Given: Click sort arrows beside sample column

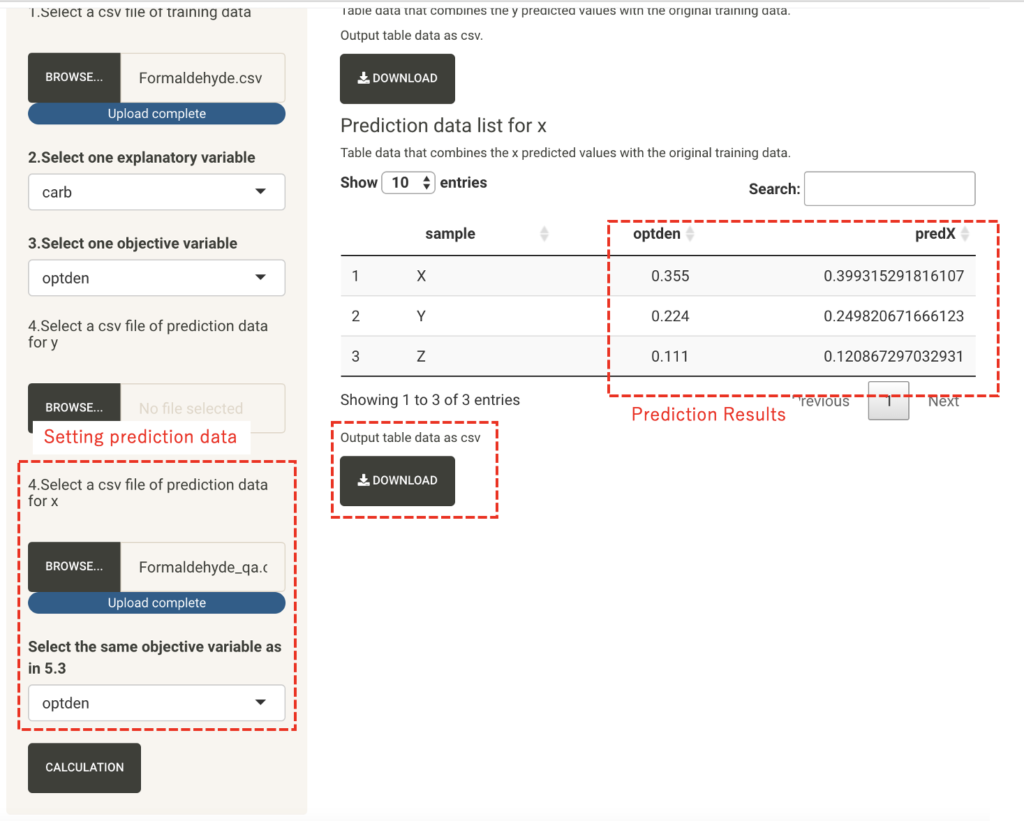Looking at the screenshot, I should click(544, 234).
